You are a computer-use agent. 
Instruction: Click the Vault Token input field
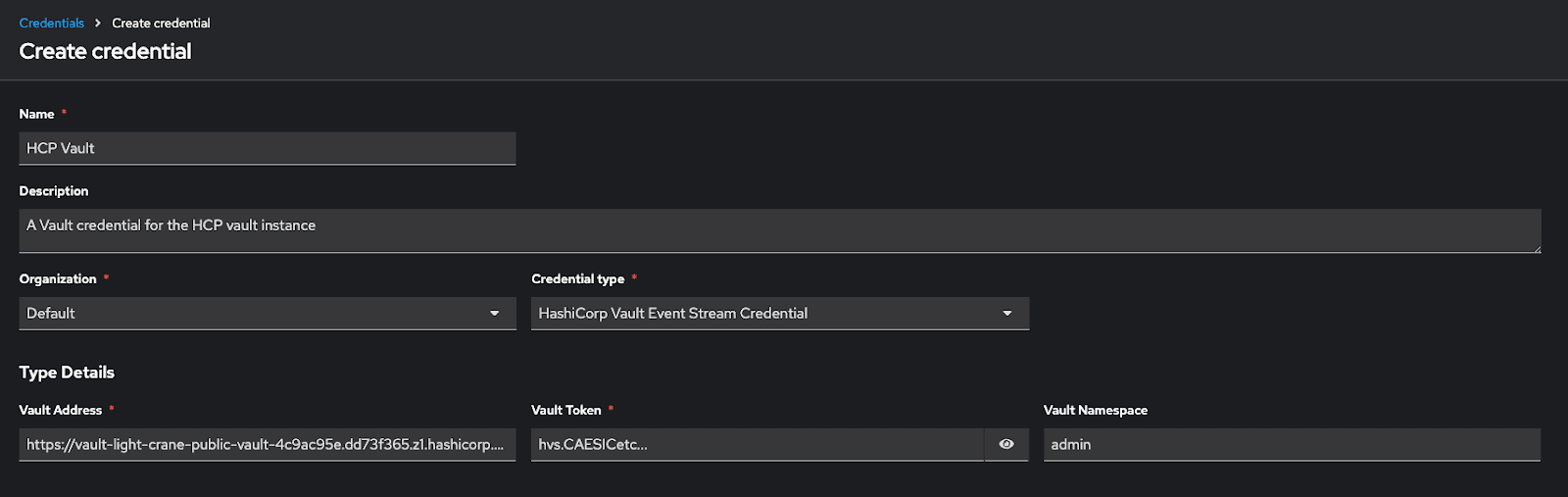coord(757,444)
